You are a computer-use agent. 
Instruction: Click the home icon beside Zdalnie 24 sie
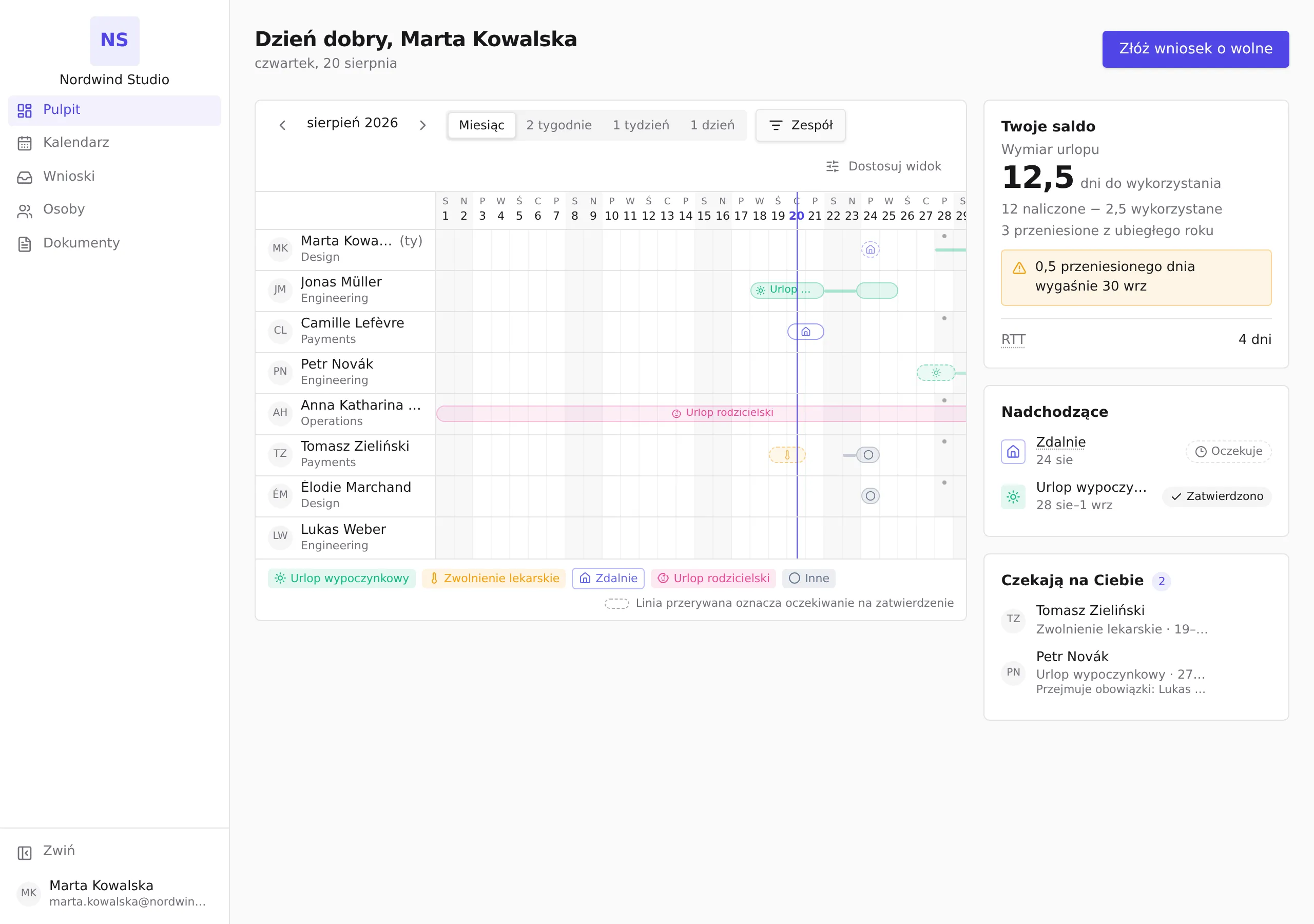click(x=1013, y=452)
